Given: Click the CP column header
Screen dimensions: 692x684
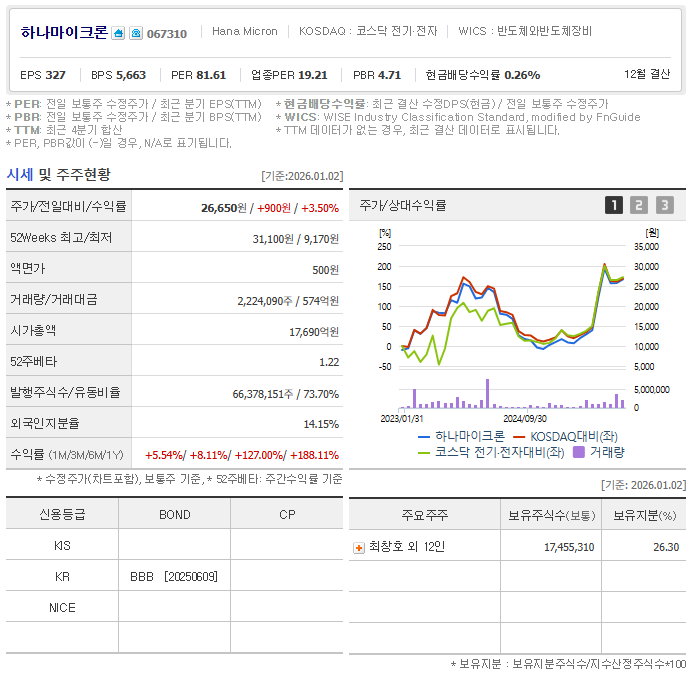Looking at the screenshot, I should [287, 515].
